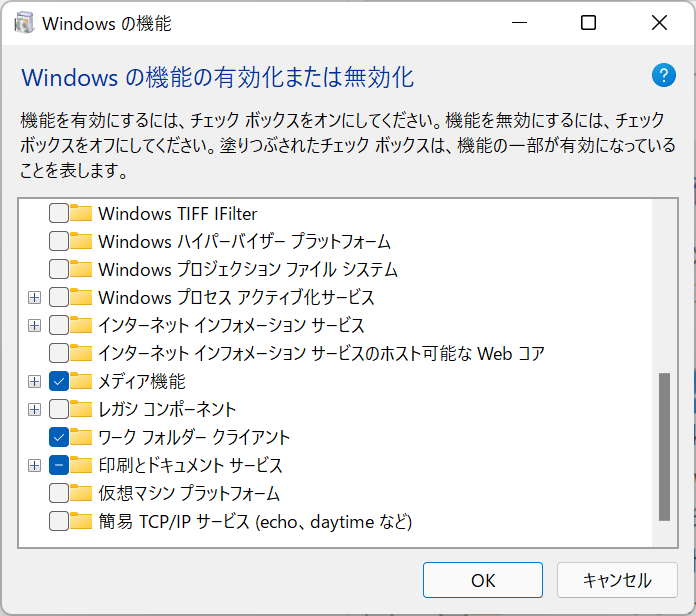Viewport: 696px width, 616px height.
Task: Close the Windows の機能 dialog
Action: tap(659, 23)
